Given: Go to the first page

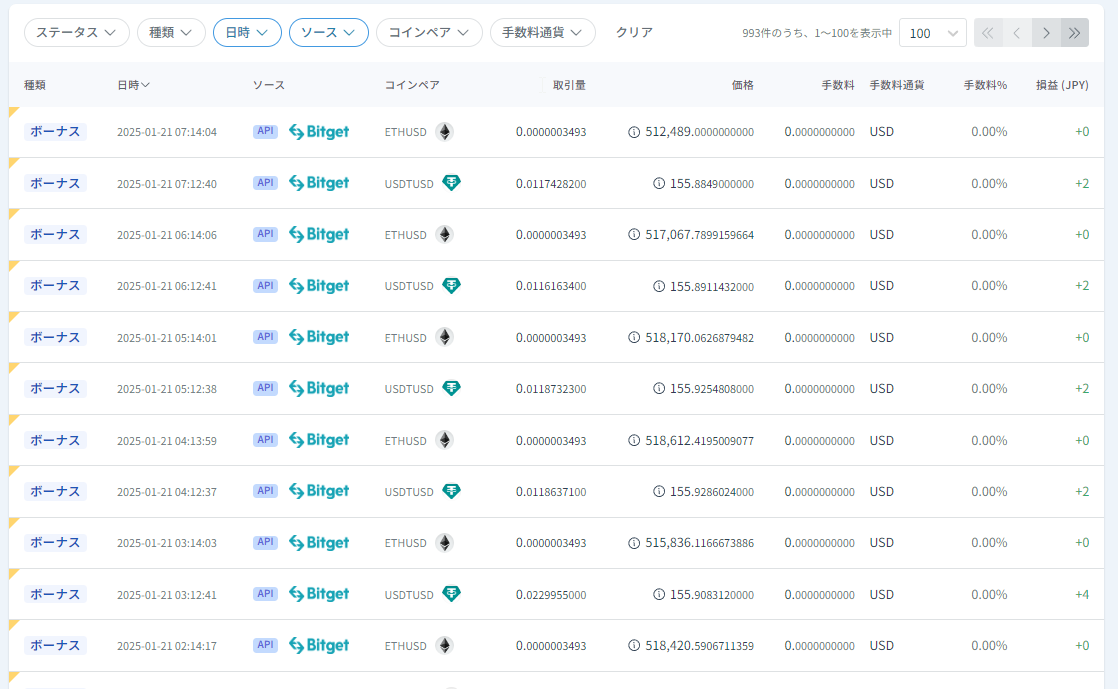Looking at the screenshot, I should (988, 33).
